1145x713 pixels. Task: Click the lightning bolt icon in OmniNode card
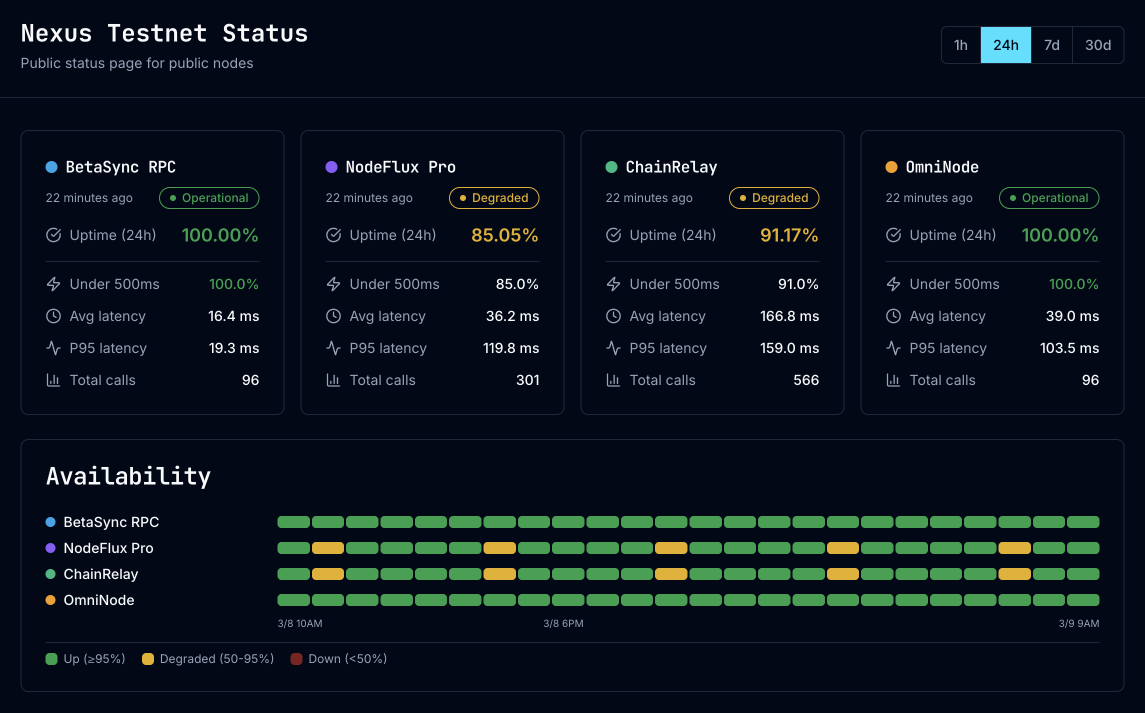893,284
